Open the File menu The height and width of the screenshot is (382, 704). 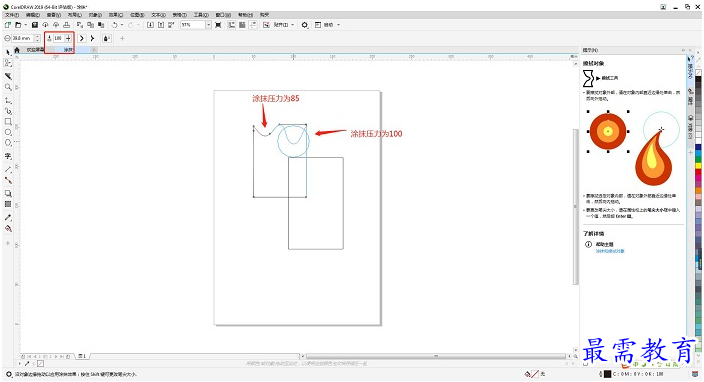click(x=12, y=15)
